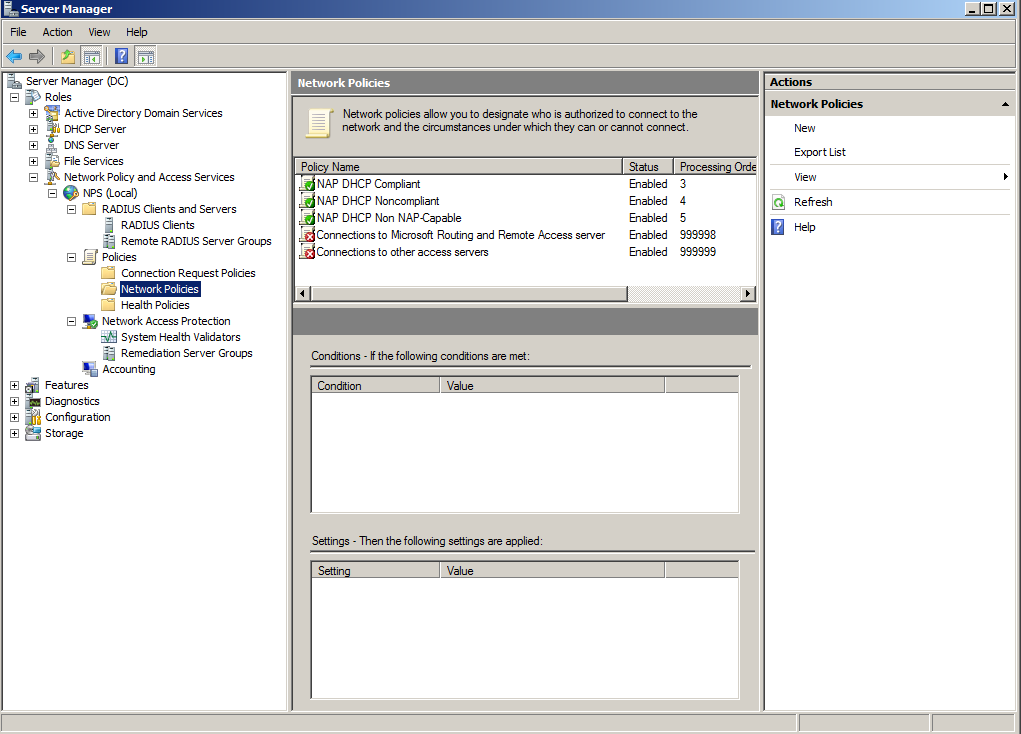Screen dimensions: 1021x734
Task: Click the Up One Level folder icon
Action: [x=68, y=57]
